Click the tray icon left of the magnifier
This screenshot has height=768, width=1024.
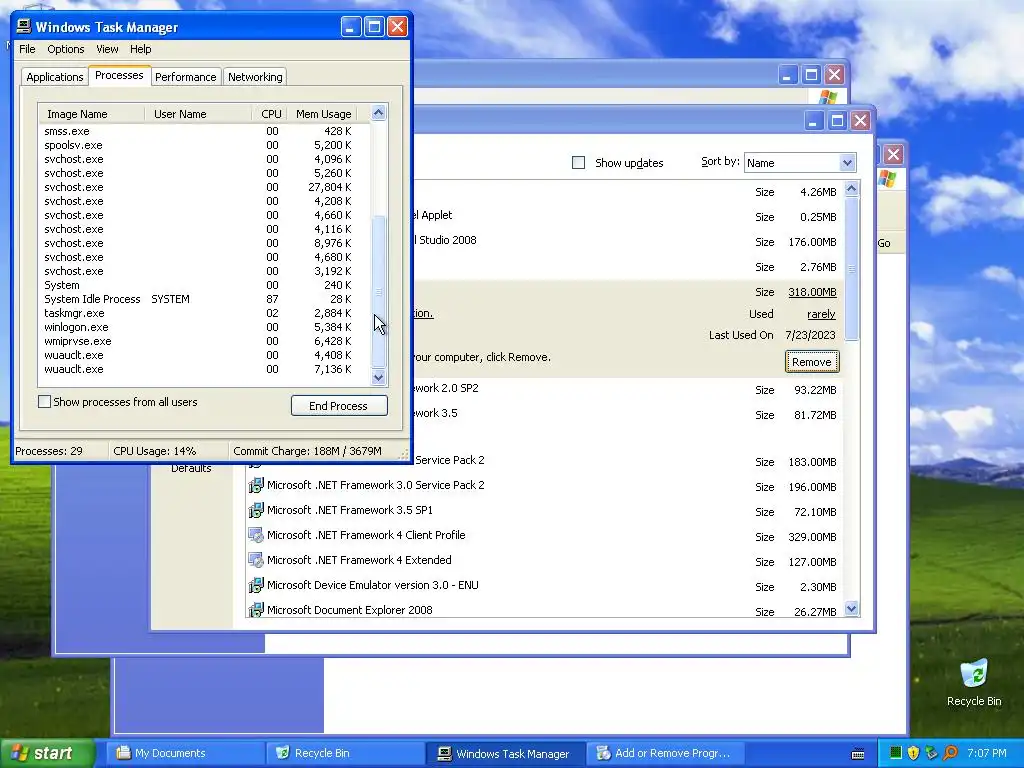click(931, 753)
